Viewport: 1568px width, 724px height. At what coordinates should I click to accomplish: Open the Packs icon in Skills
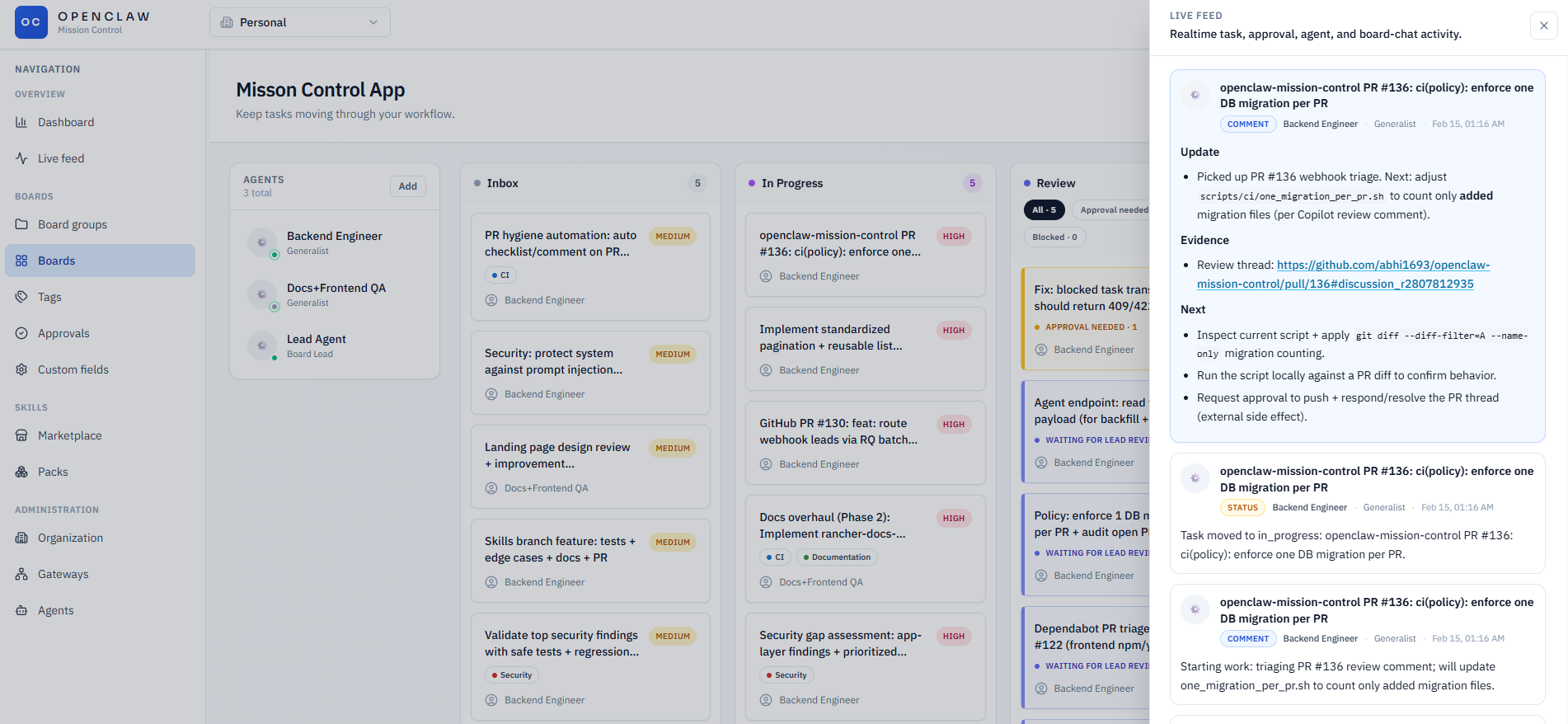(21, 472)
